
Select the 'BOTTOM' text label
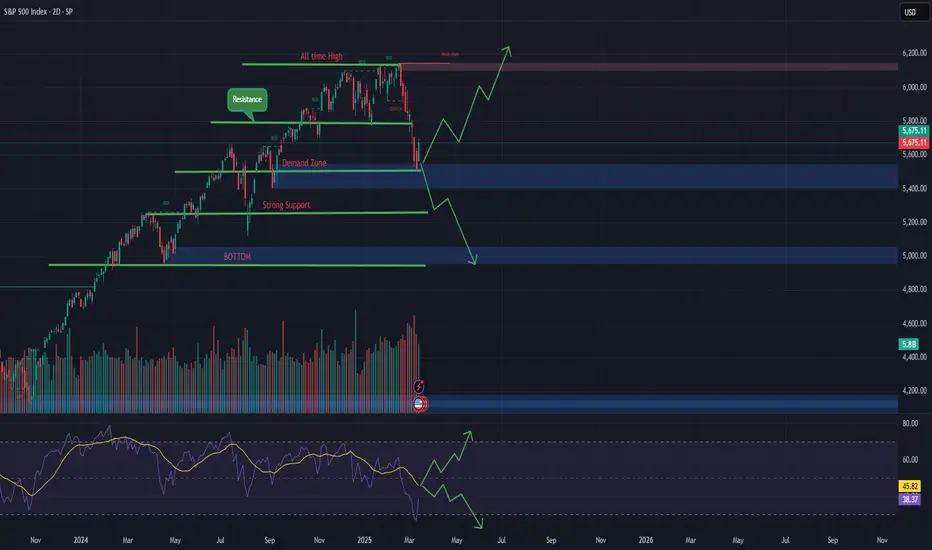[237, 257]
